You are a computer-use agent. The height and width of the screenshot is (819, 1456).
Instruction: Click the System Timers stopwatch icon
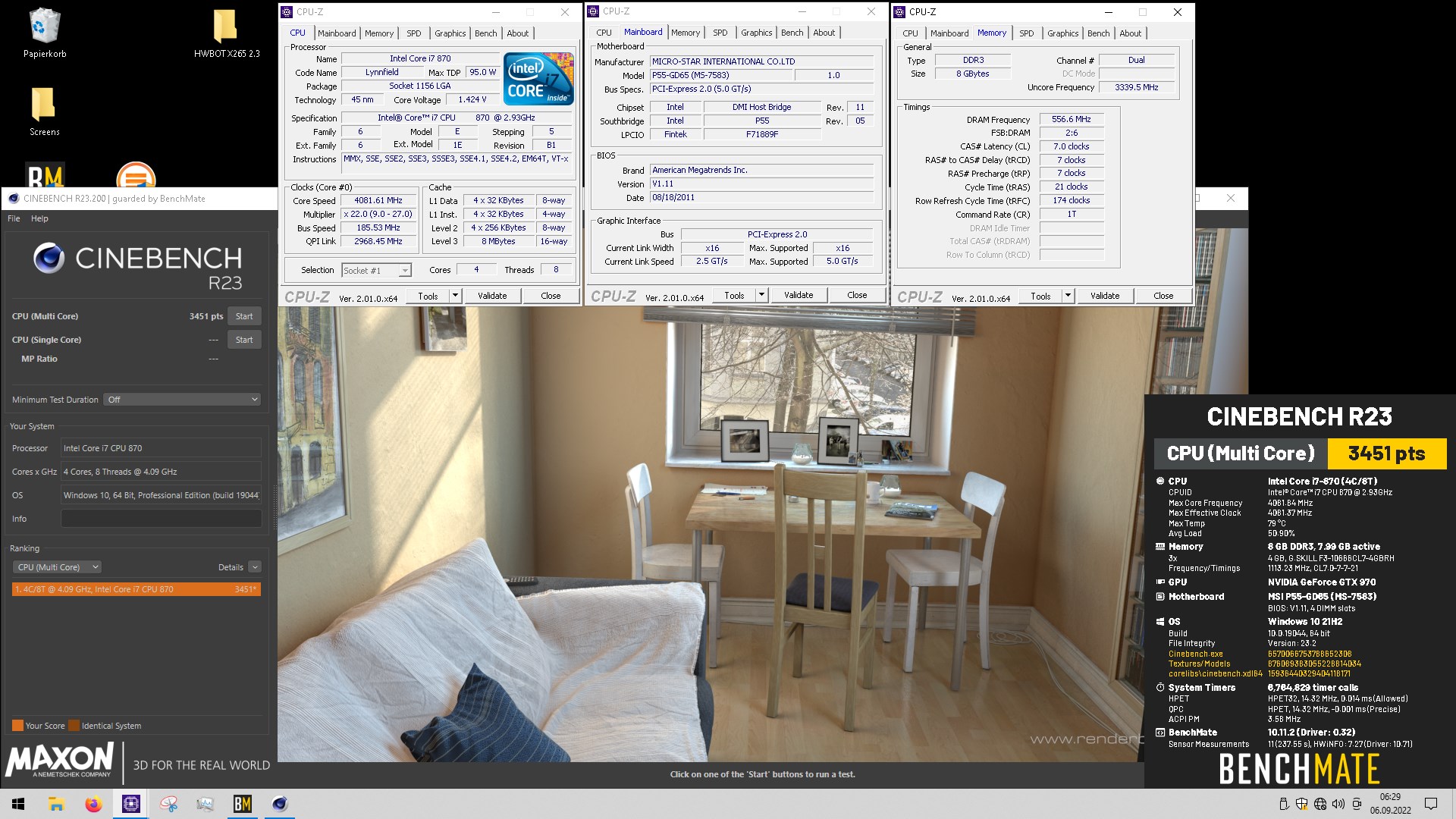1160,688
